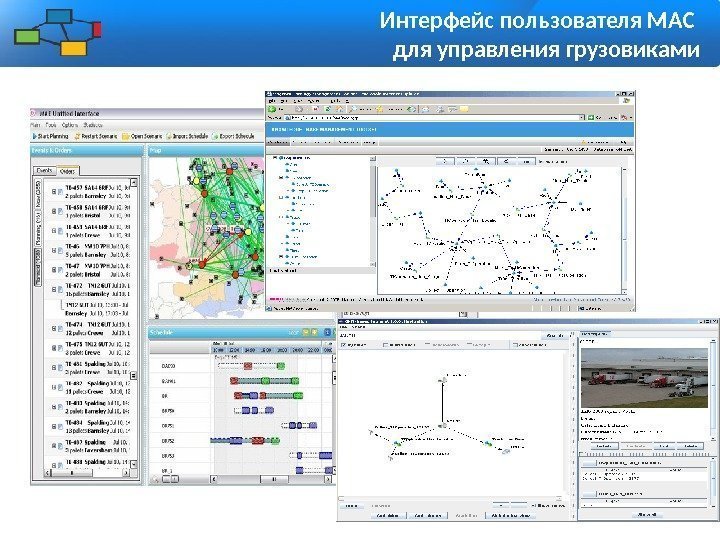720x540 pixels.
Task: Click the document icon of order TE-482
Action: click(60, 388)
